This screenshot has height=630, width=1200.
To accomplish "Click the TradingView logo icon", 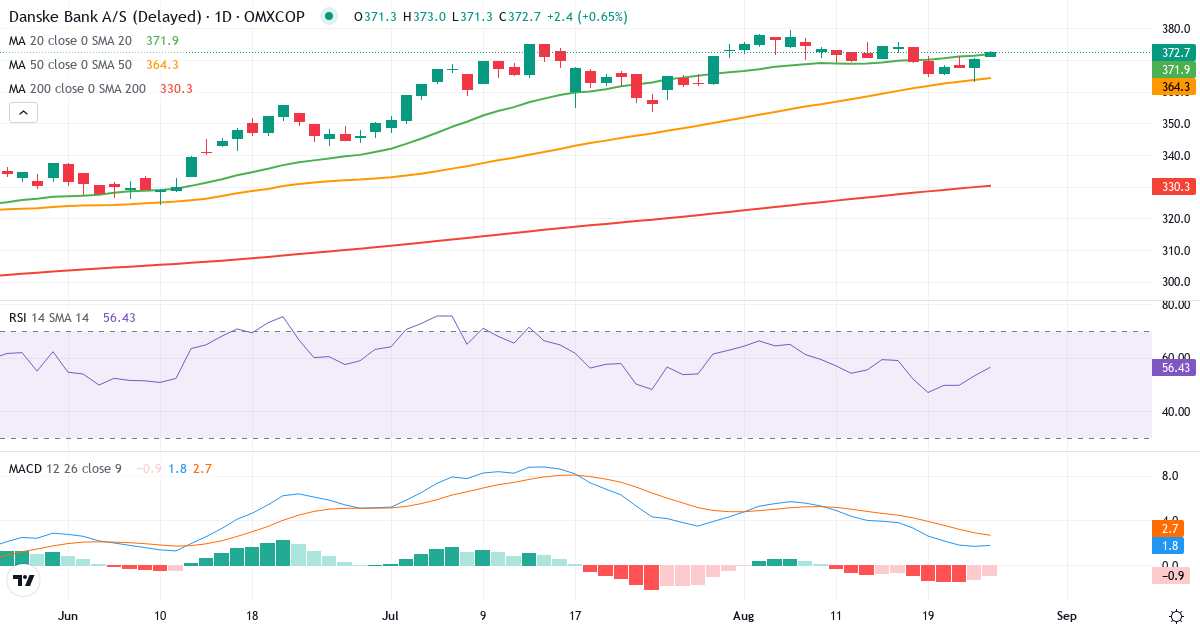I will click(23, 580).
